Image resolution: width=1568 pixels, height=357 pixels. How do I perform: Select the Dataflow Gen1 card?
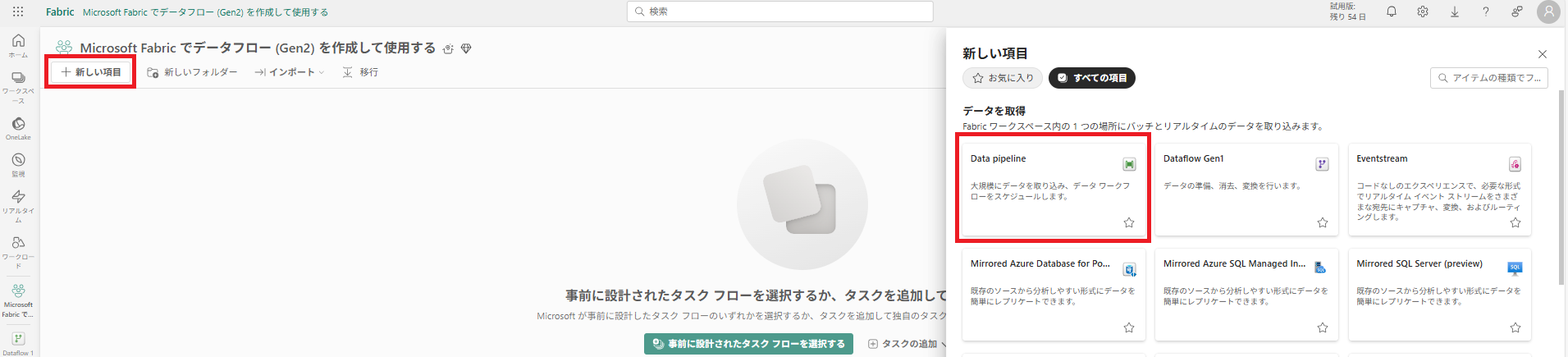1246,190
